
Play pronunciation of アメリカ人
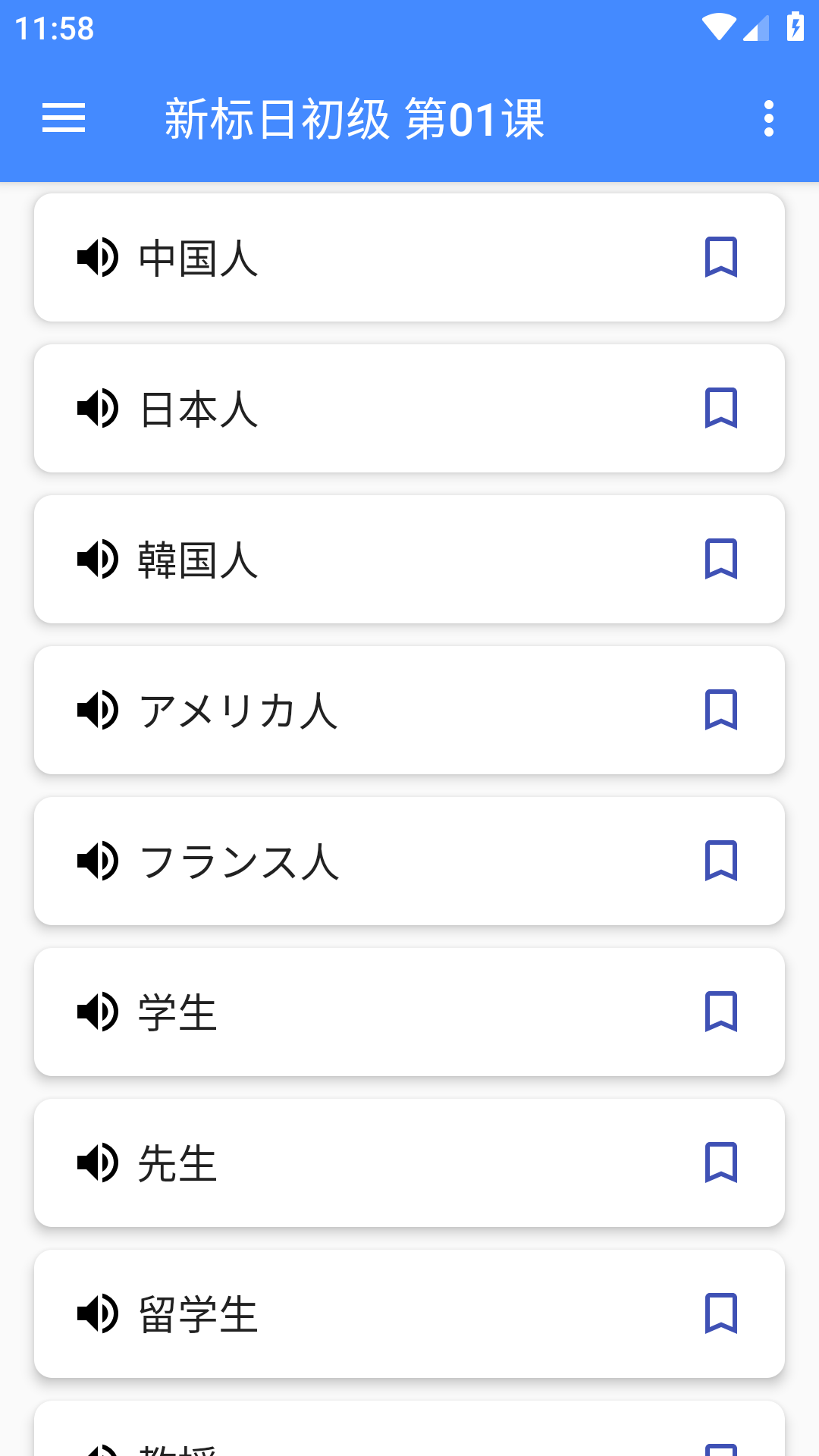[x=98, y=710]
